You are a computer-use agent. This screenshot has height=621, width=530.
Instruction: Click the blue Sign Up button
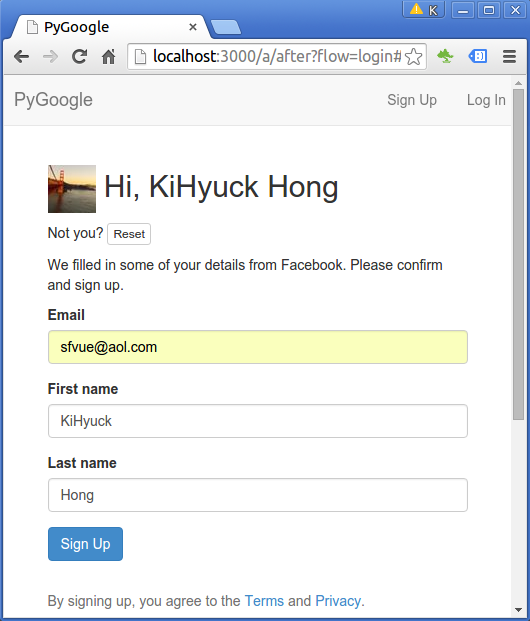click(x=86, y=544)
